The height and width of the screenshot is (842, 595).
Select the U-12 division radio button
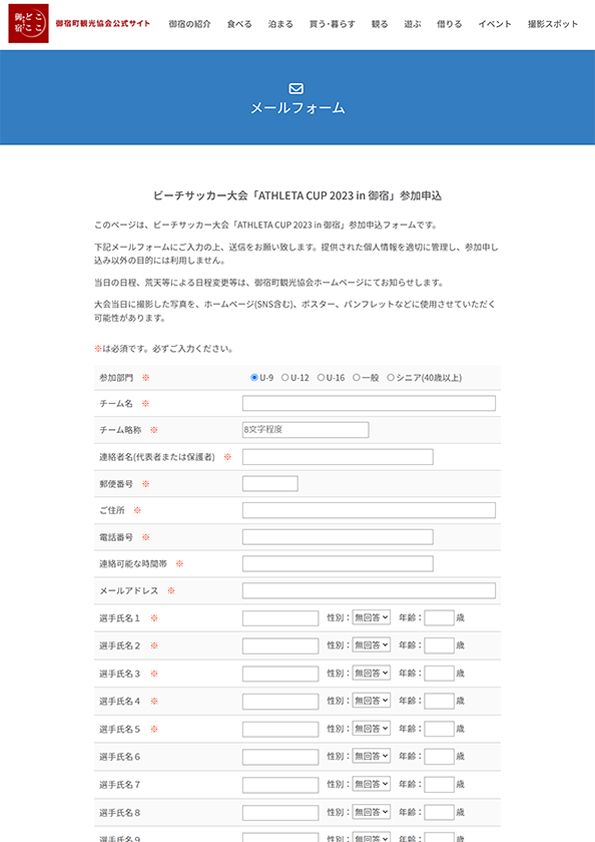tap(285, 378)
